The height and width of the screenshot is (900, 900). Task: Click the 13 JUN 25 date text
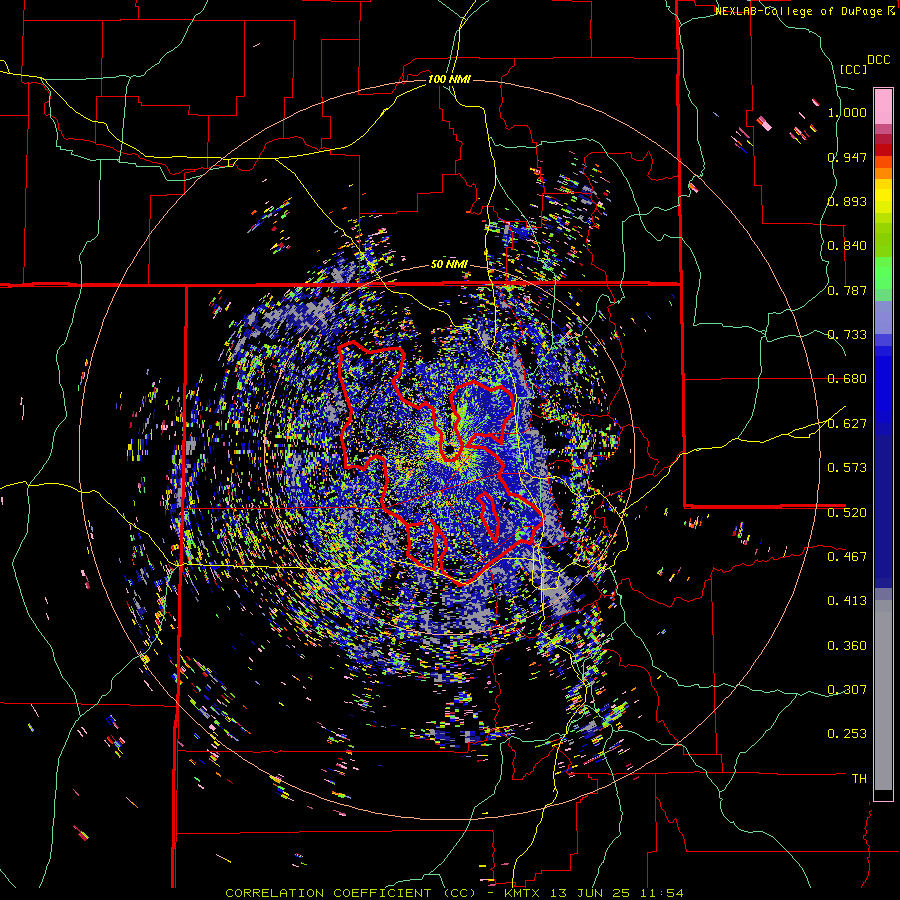(590, 893)
